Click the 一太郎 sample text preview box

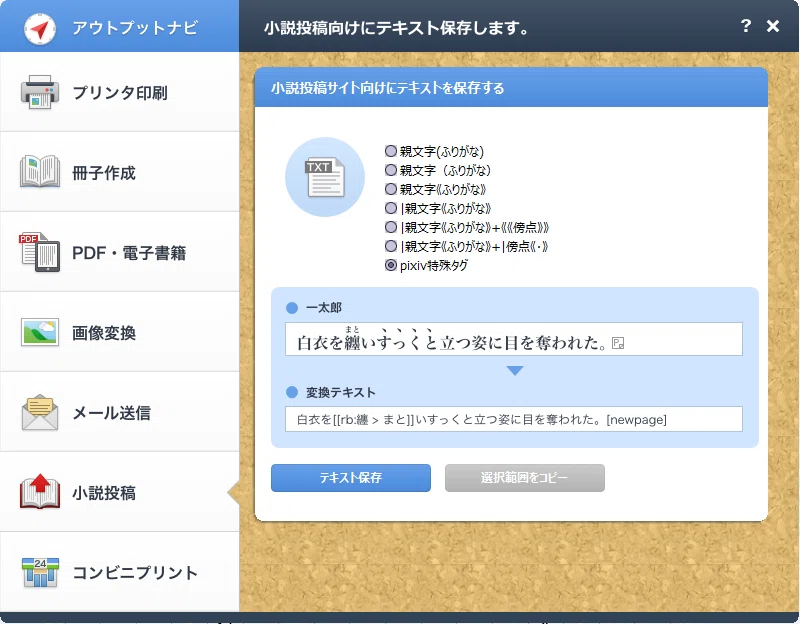point(514,339)
